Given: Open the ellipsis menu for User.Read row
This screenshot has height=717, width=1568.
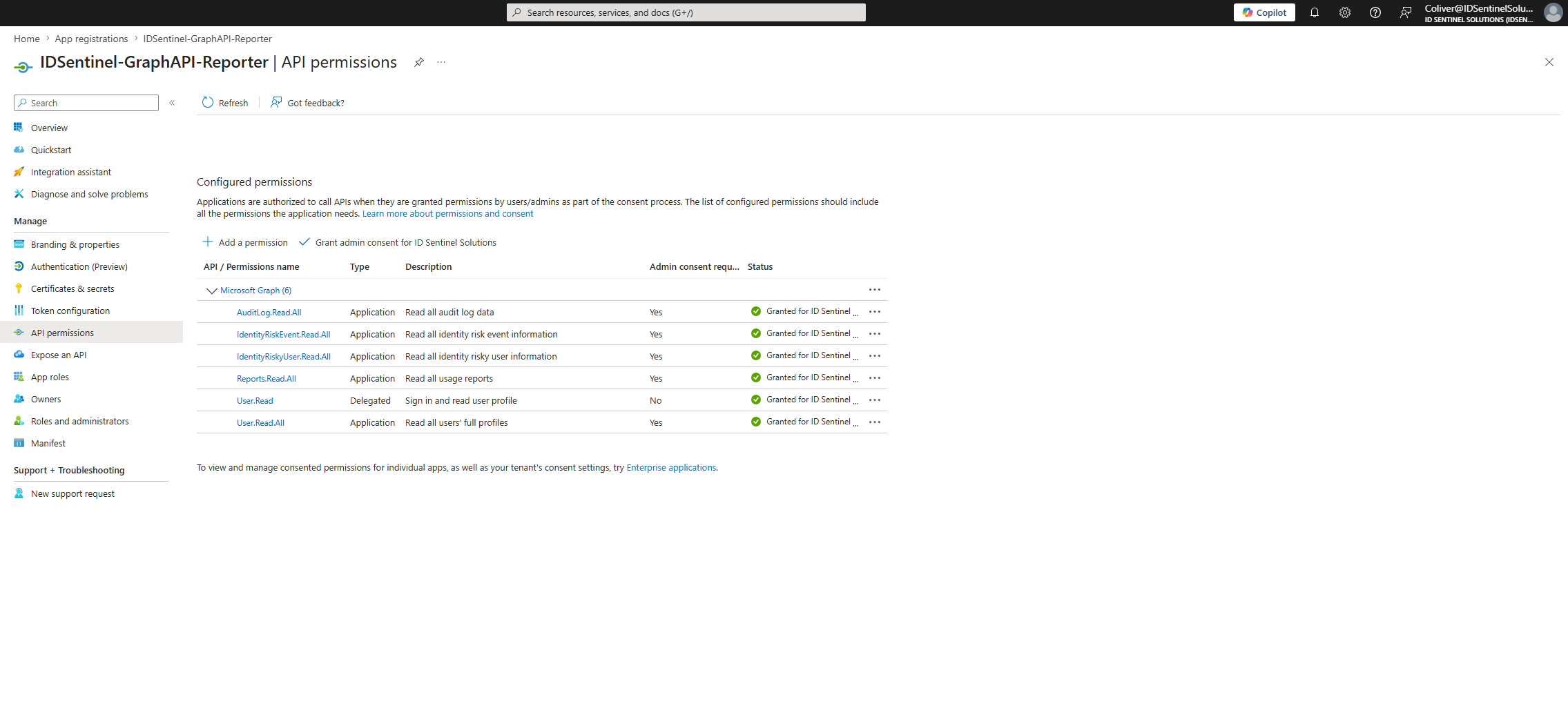Looking at the screenshot, I should [x=875, y=400].
